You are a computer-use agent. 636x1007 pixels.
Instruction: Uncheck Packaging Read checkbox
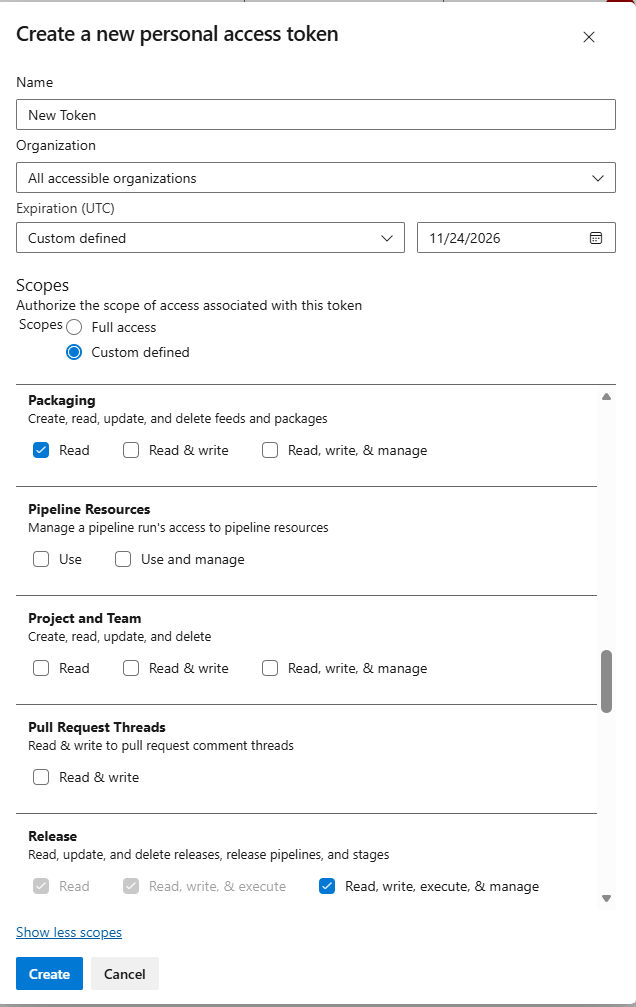pos(41,450)
